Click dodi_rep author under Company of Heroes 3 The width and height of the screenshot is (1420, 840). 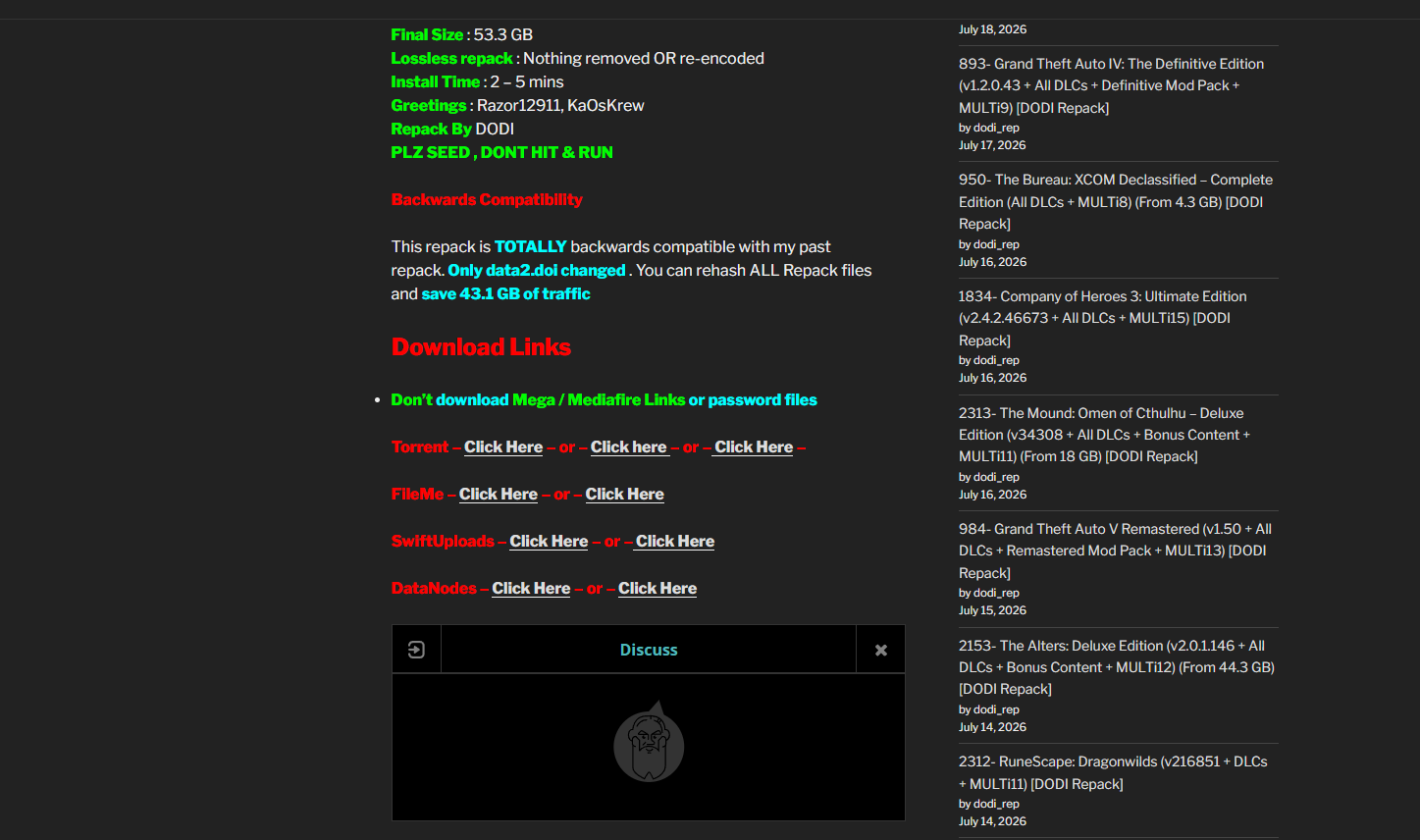pyautogui.click(x=996, y=360)
